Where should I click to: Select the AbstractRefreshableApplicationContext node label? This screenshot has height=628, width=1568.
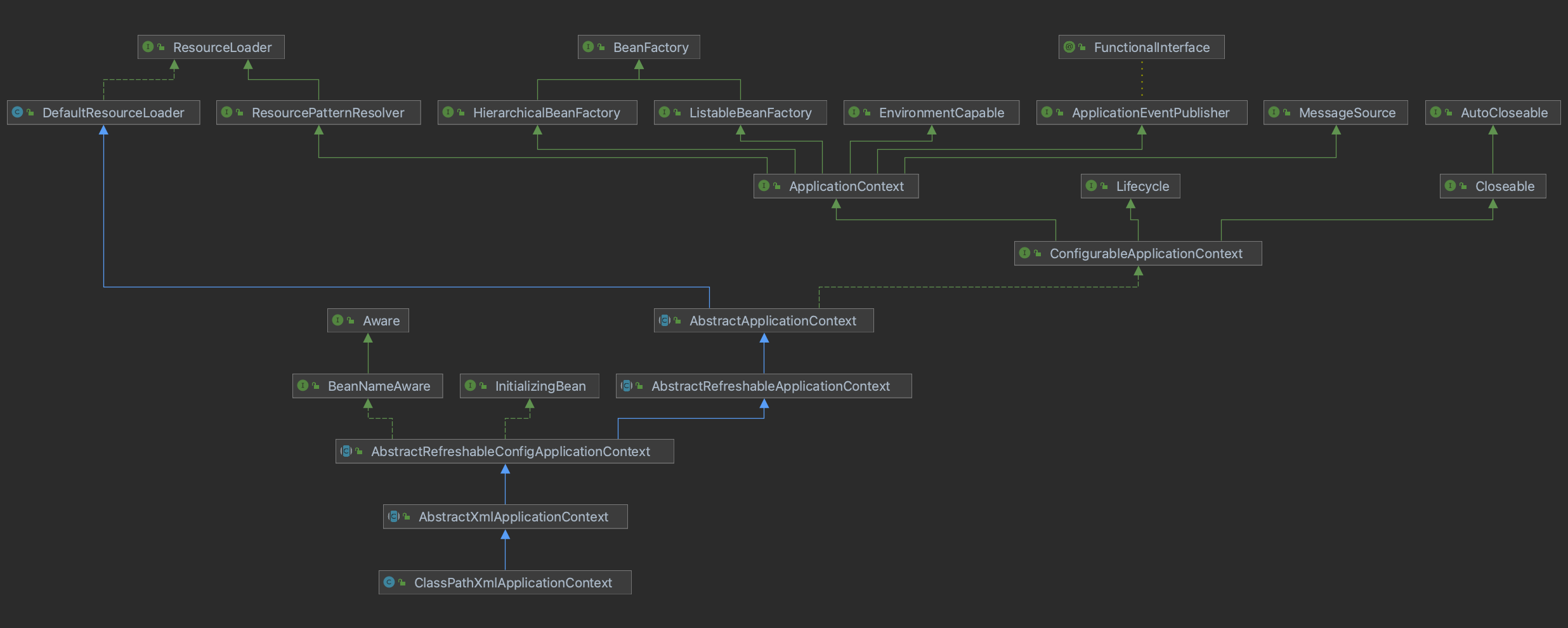[771, 386]
